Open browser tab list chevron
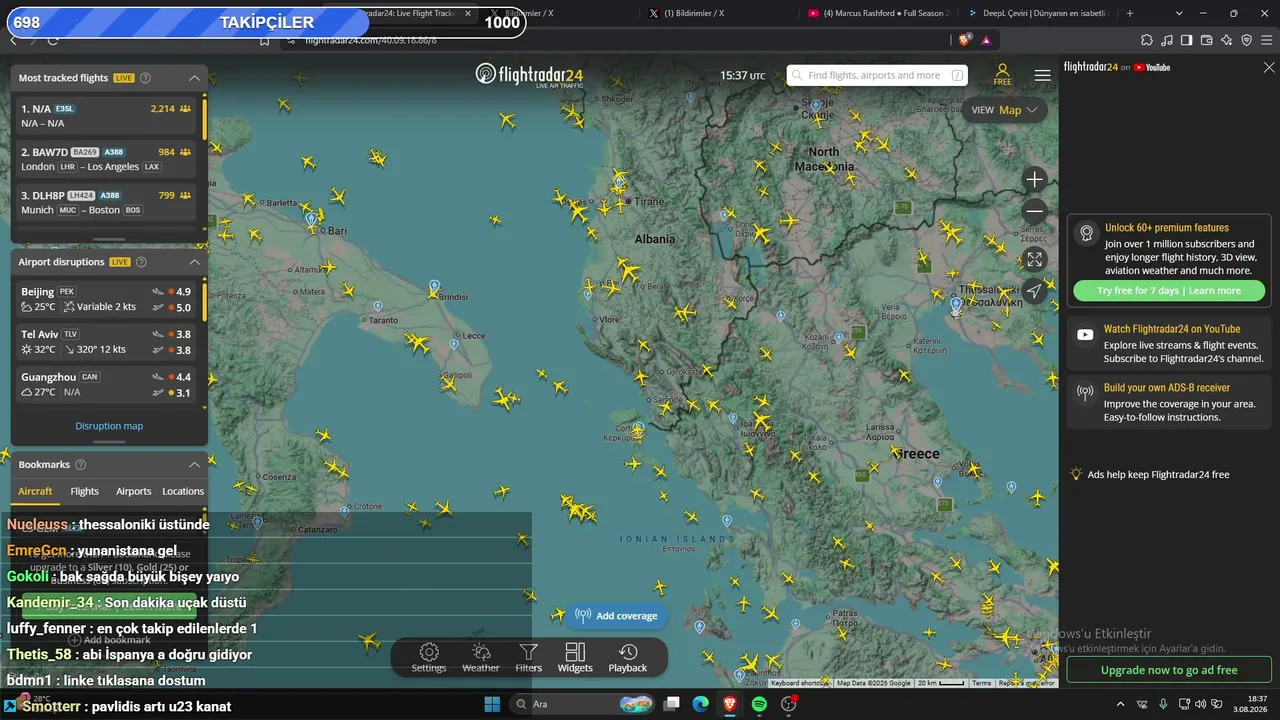1280x720 pixels. pos(1179,13)
